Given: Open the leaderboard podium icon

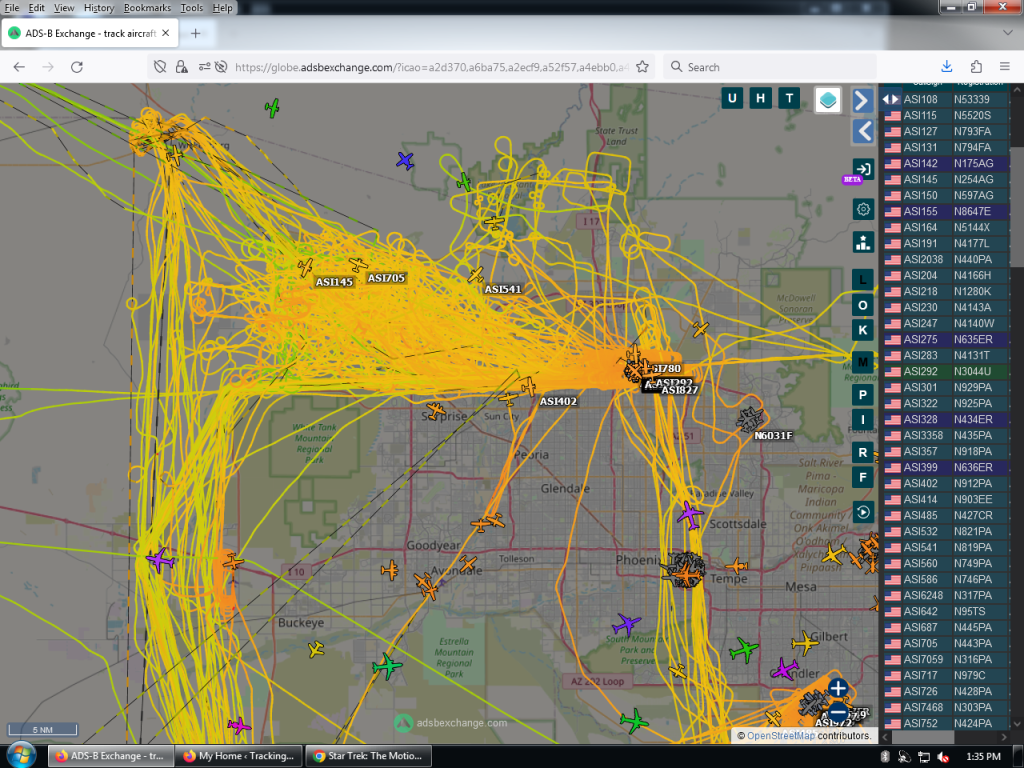Looking at the screenshot, I should 863,242.
